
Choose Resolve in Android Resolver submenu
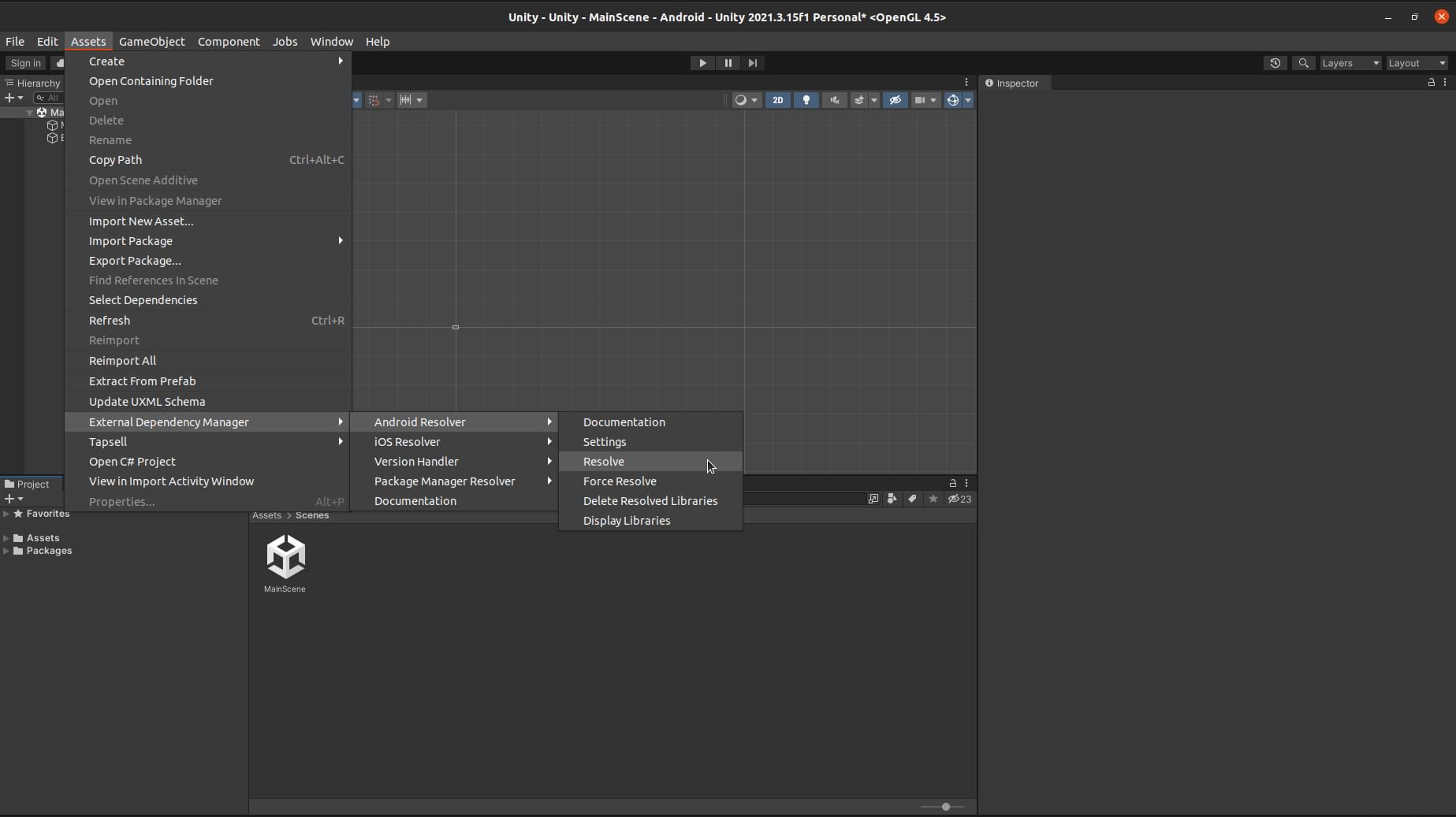tap(650, 462)
